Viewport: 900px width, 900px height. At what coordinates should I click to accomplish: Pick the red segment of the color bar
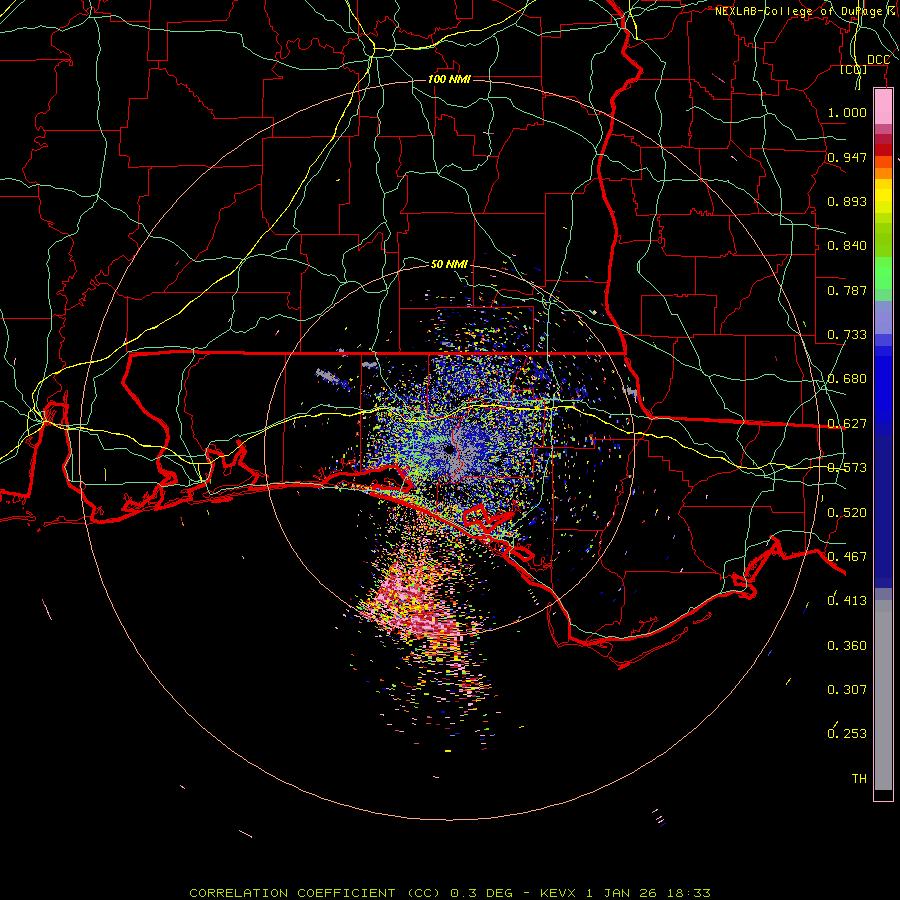tap(883, 150)
